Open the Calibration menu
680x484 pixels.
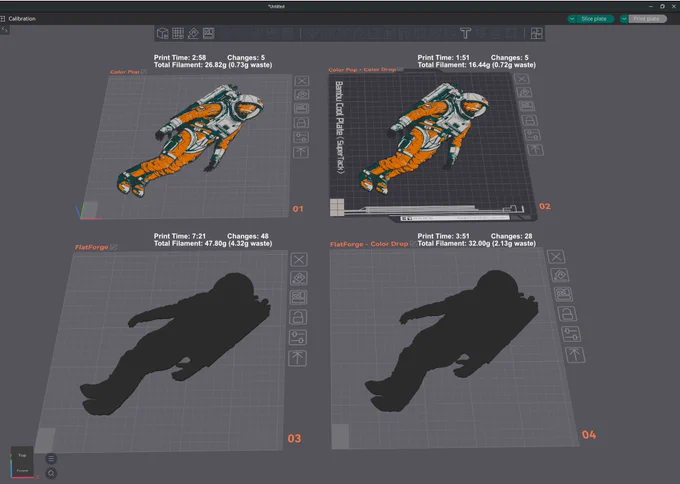(x=22, y=19)
